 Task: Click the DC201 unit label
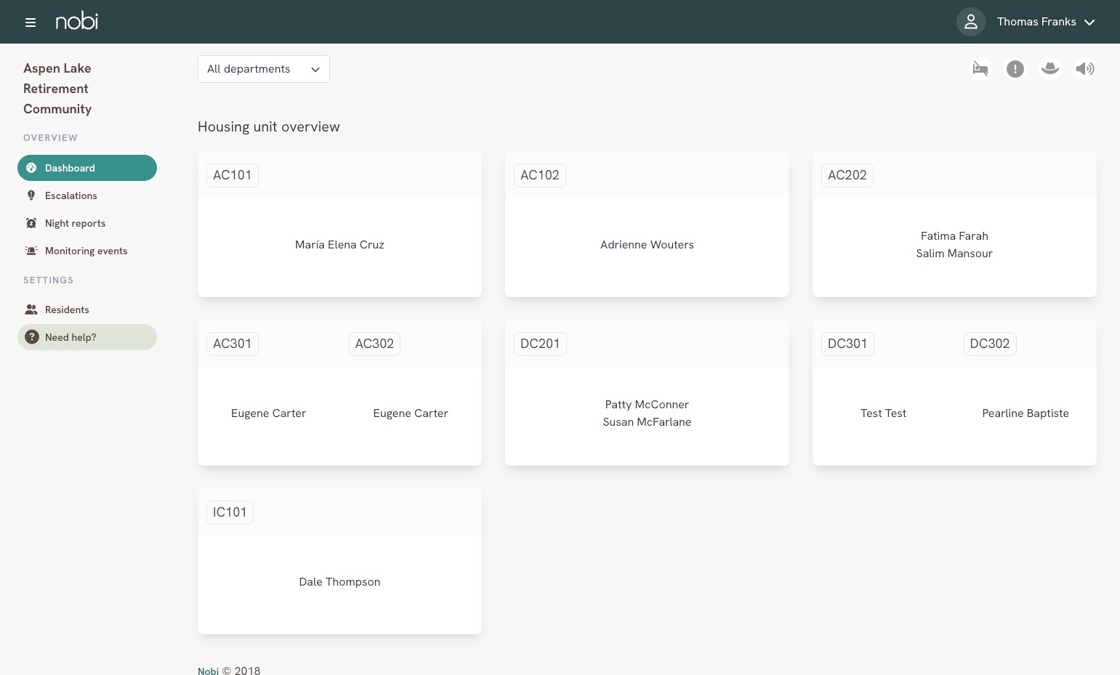pyautogui.click(x=540, y=344)
